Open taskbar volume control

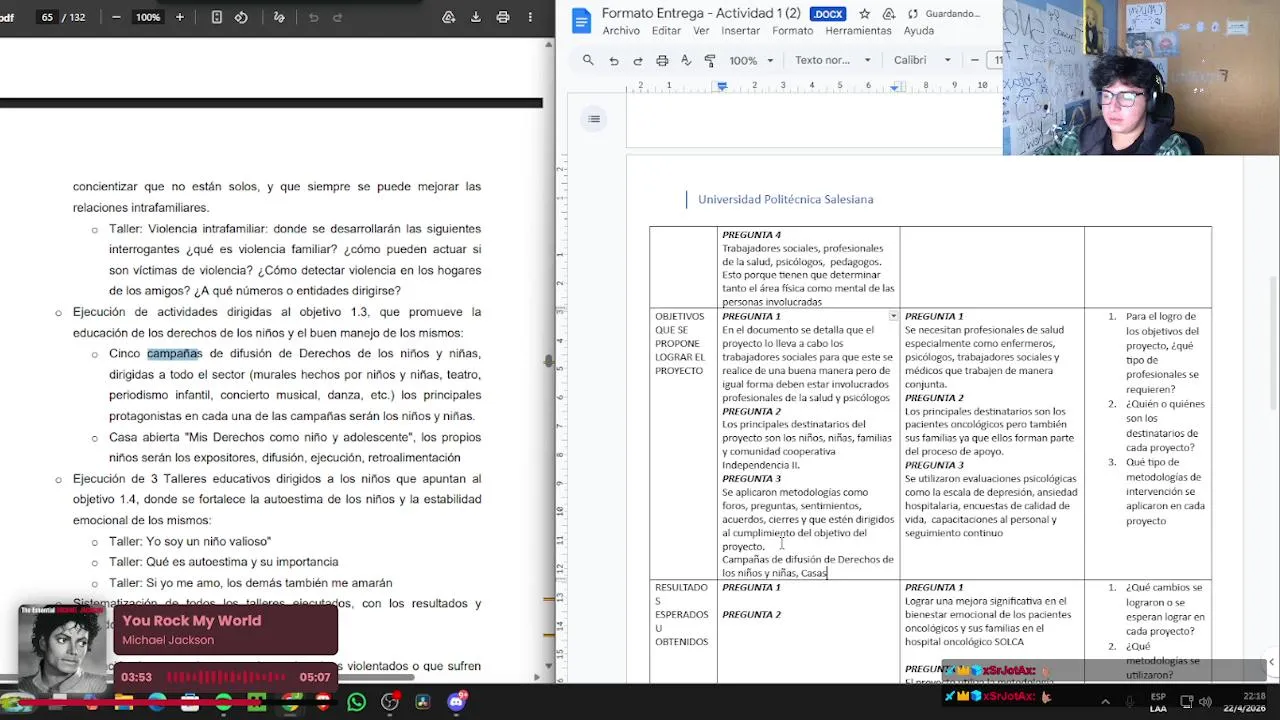click(x=1206, y=702)
